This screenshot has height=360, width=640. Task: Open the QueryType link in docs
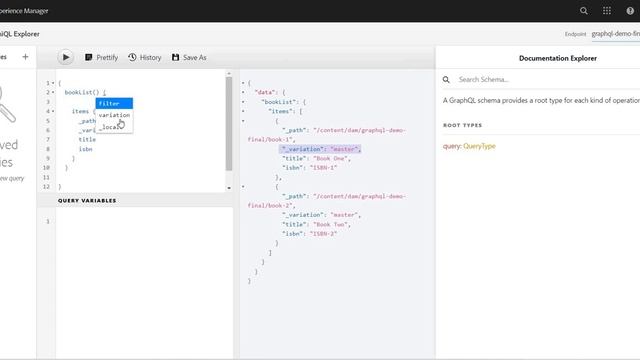point(479,146)
